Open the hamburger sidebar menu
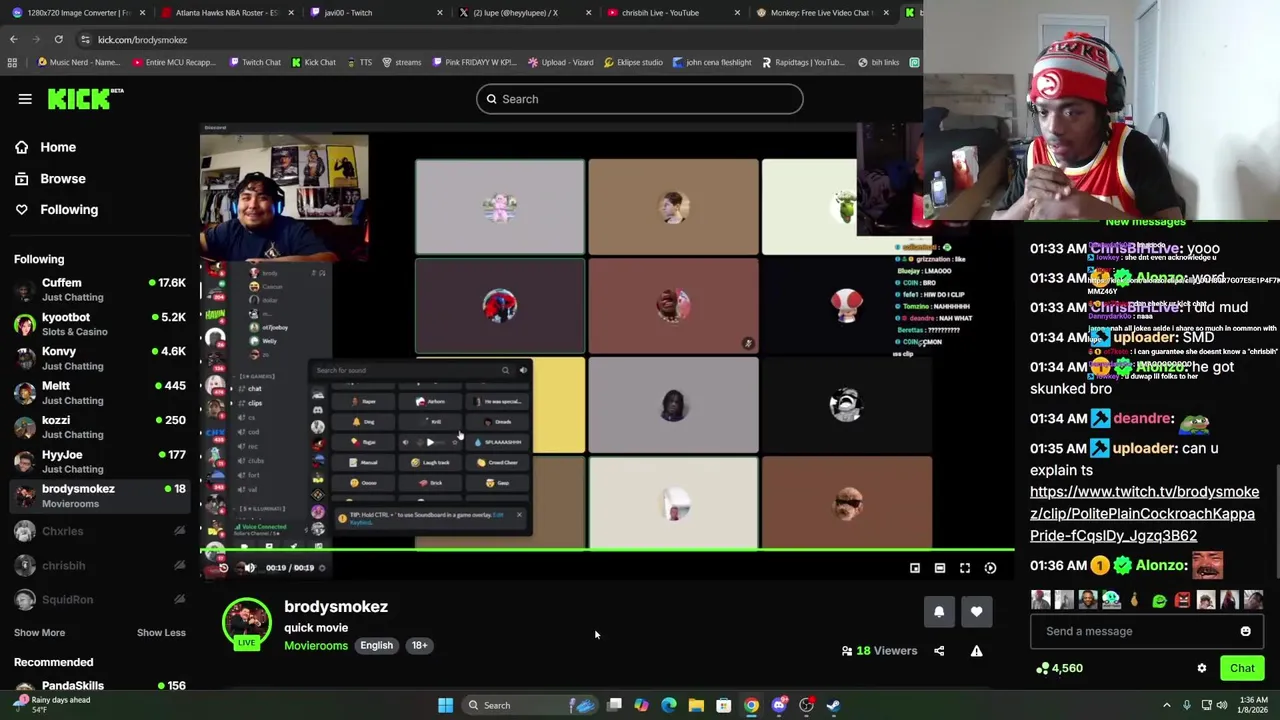Image resolution: width=1280 pixels, height=720 pixels. [25, 99]
